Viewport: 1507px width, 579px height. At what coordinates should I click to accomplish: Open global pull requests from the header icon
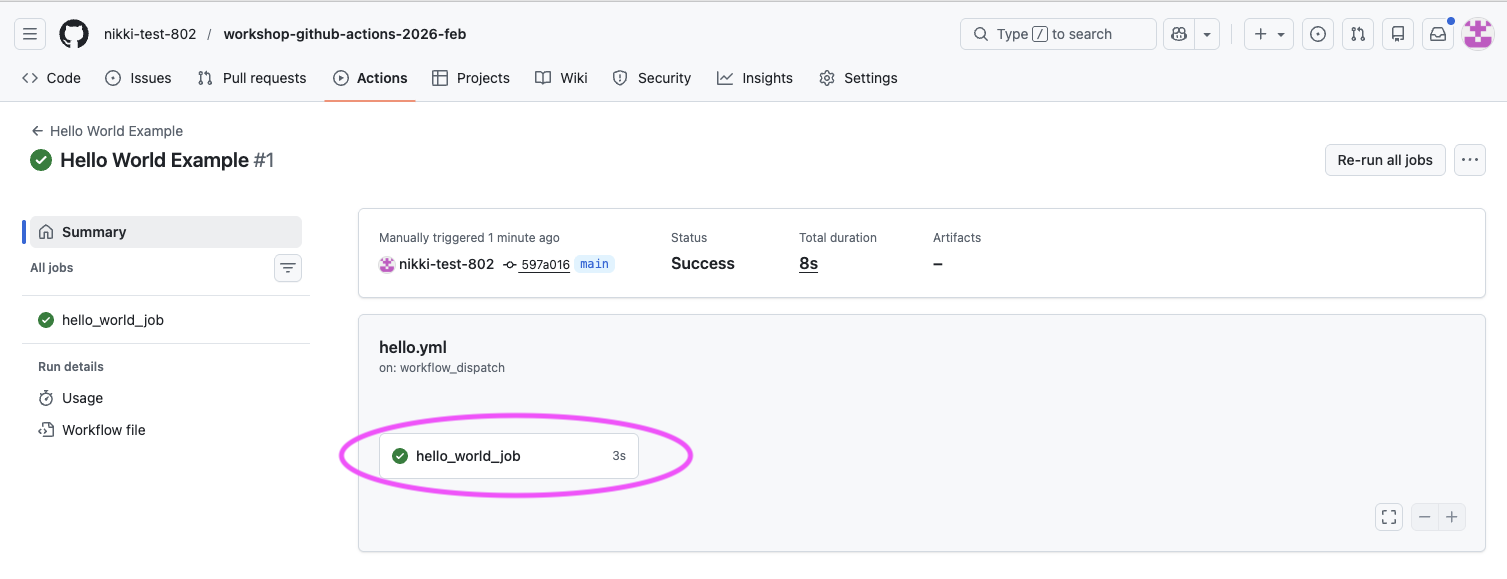point(1357,33)
